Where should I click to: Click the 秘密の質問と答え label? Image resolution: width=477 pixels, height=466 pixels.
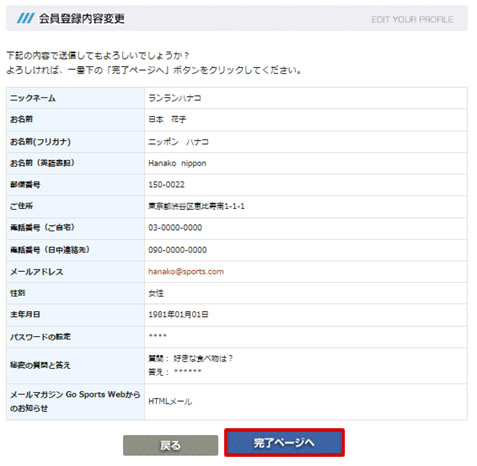coord(40,365)
